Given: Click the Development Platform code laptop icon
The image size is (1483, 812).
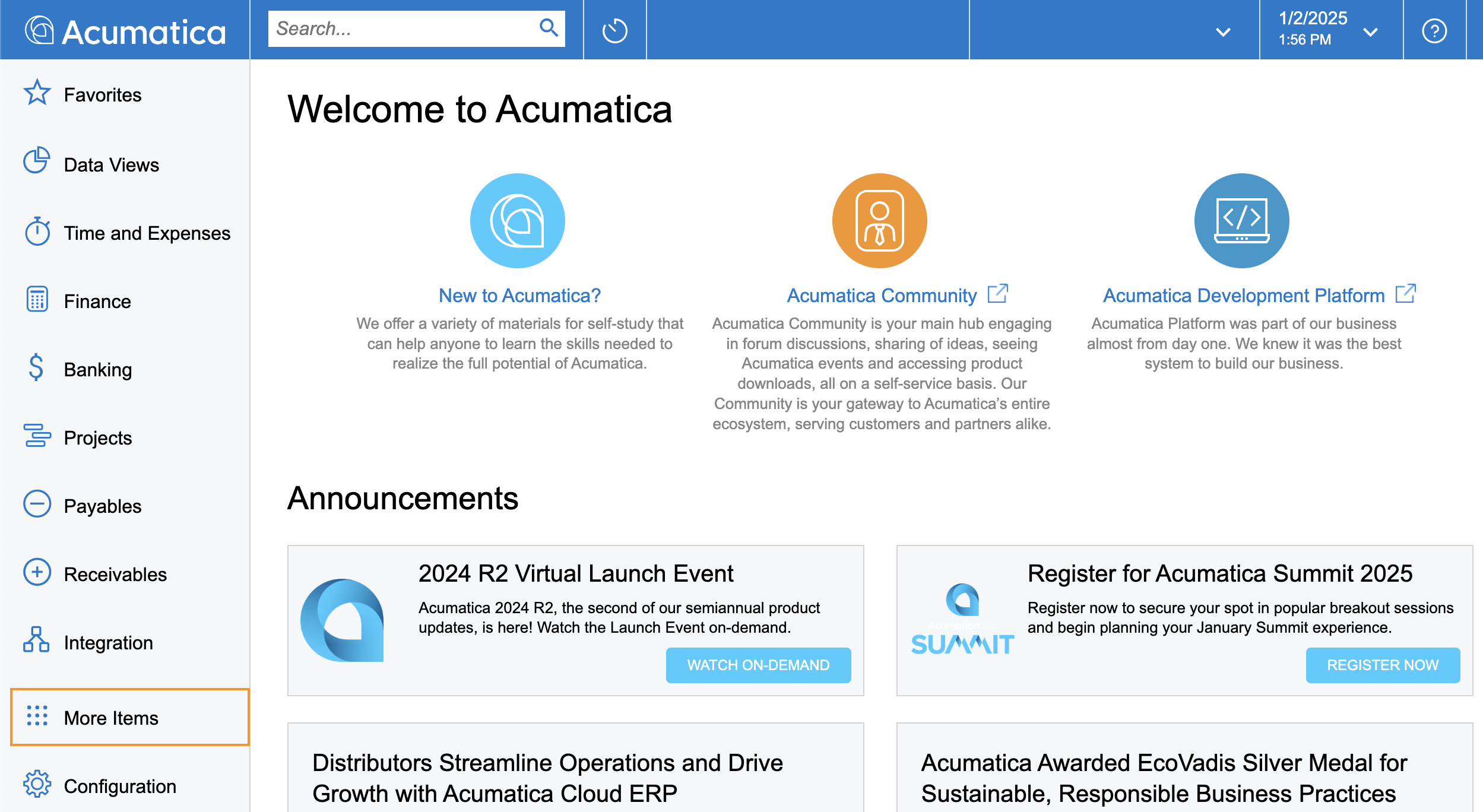Looking at the screenshot, I should click(1241, 221).
